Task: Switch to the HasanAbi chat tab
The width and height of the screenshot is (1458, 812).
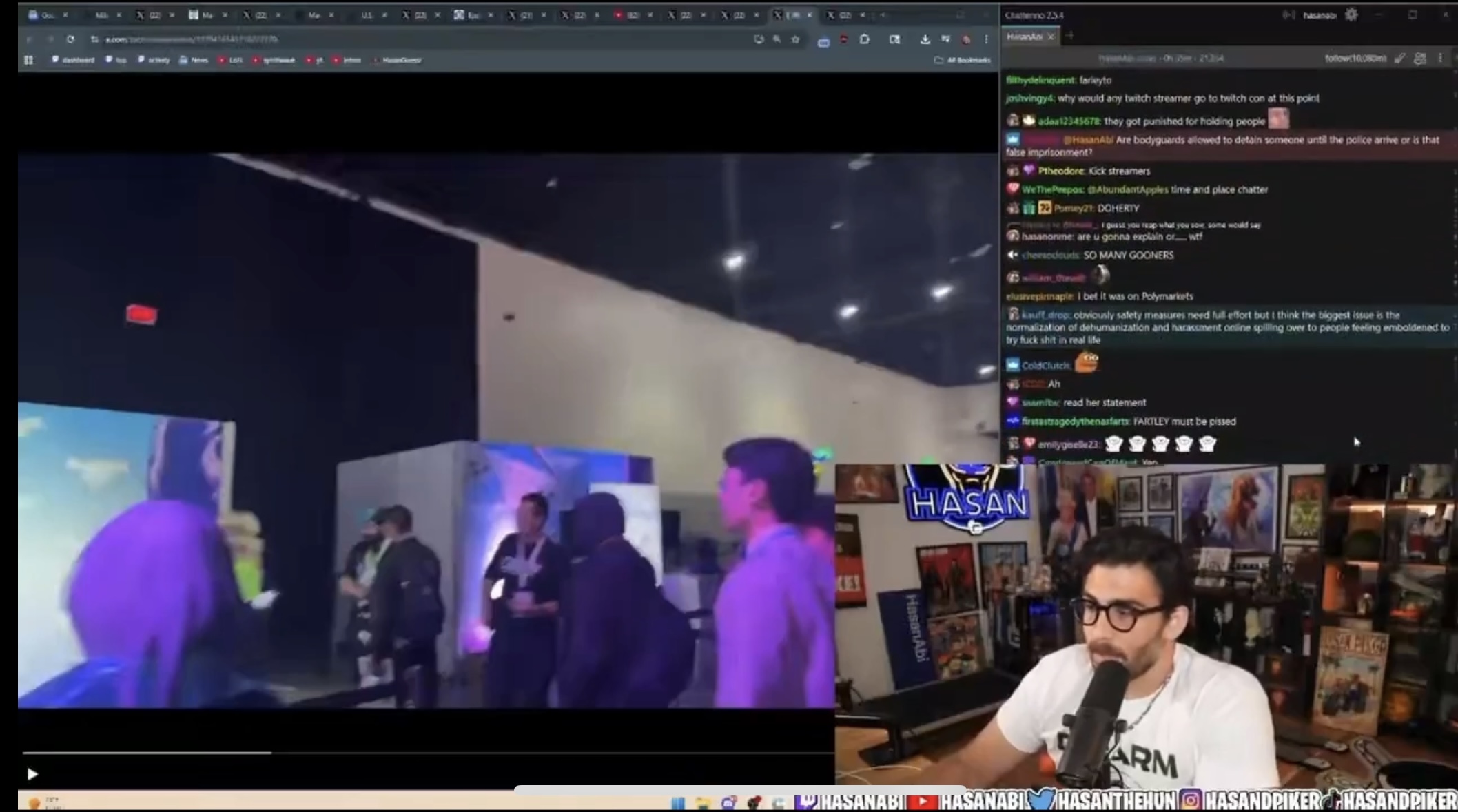Action: 1024,37
